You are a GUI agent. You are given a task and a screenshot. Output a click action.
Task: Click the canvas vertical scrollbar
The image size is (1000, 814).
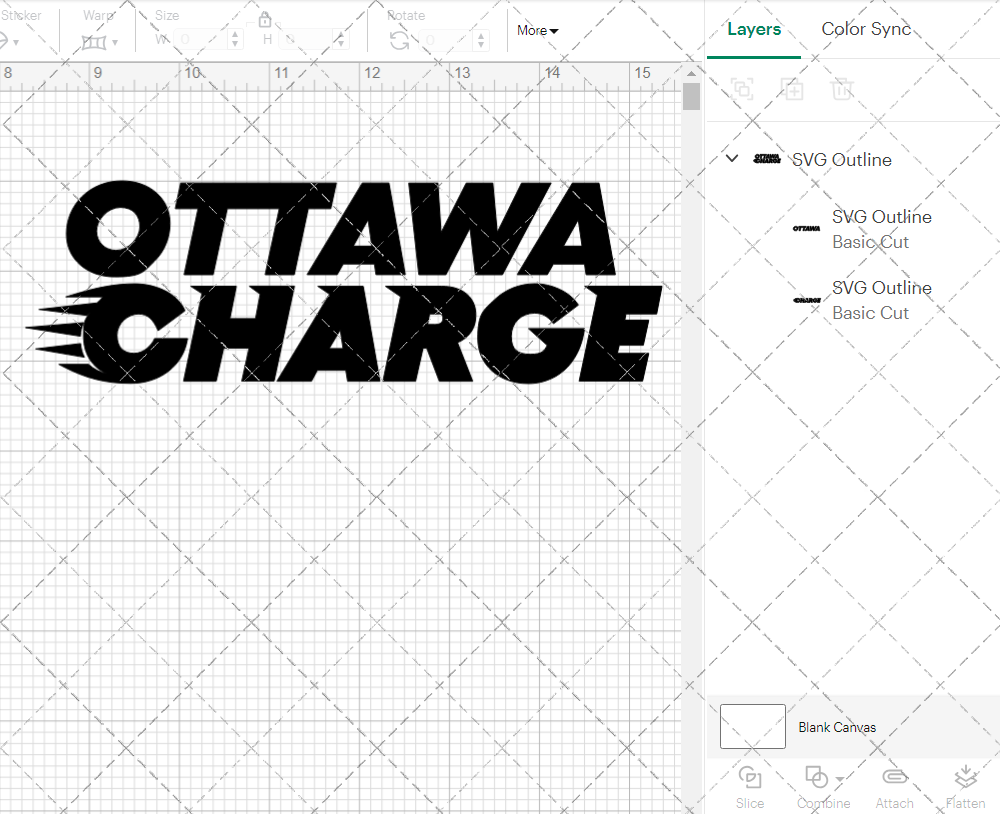[690, 95]
